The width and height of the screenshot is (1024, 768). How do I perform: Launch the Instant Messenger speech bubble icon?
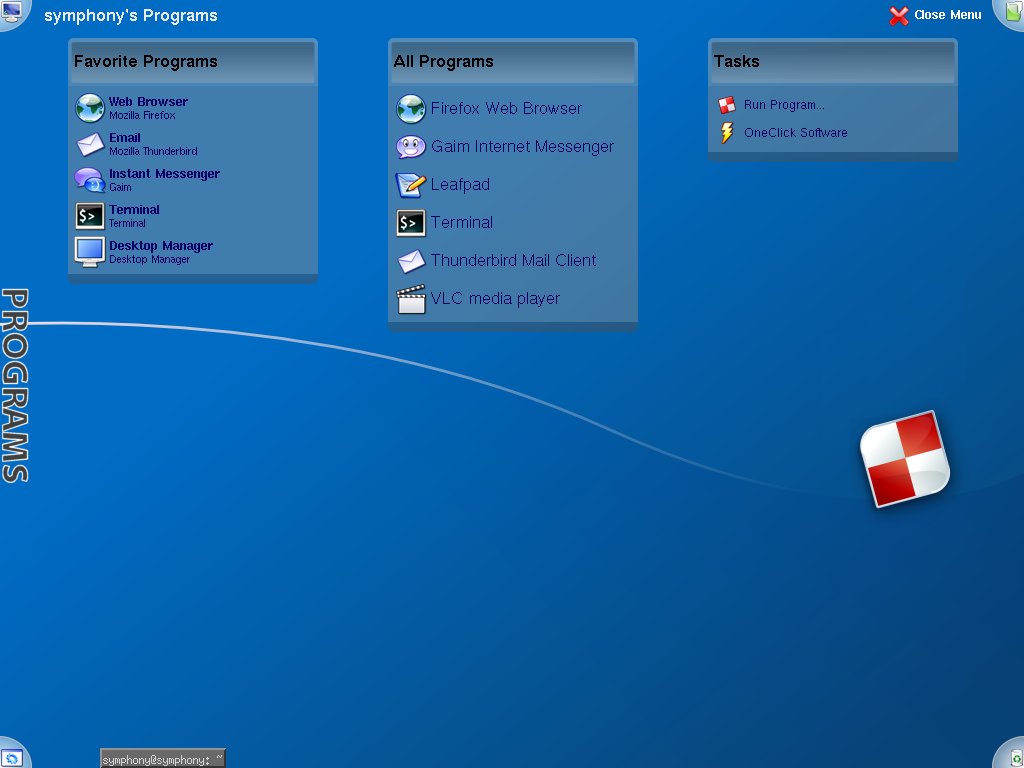pos(89,180)
